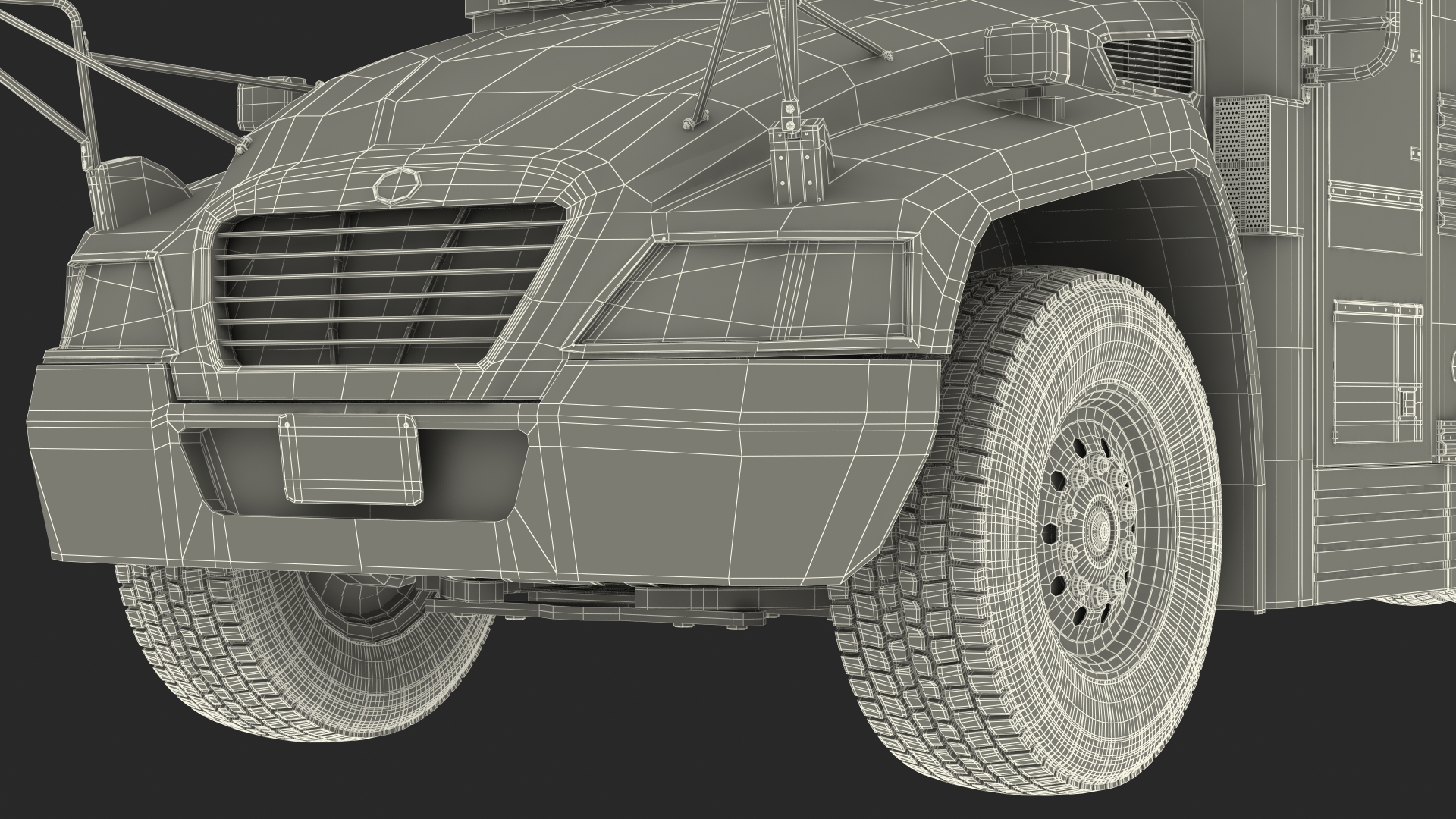Click the front license plate holder
The height and width of the screenshot is (819, 1456).
point(350,458)
